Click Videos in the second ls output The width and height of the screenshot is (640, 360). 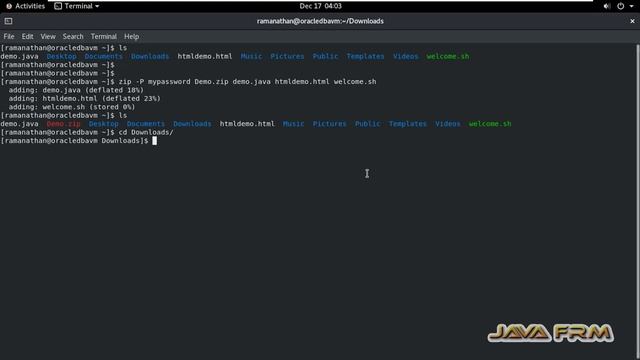[447, 124]
